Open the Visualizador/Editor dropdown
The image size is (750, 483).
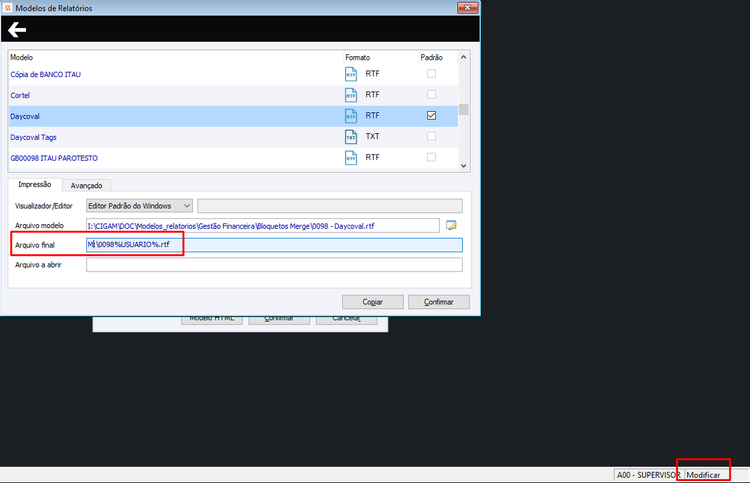coord(139,206)
